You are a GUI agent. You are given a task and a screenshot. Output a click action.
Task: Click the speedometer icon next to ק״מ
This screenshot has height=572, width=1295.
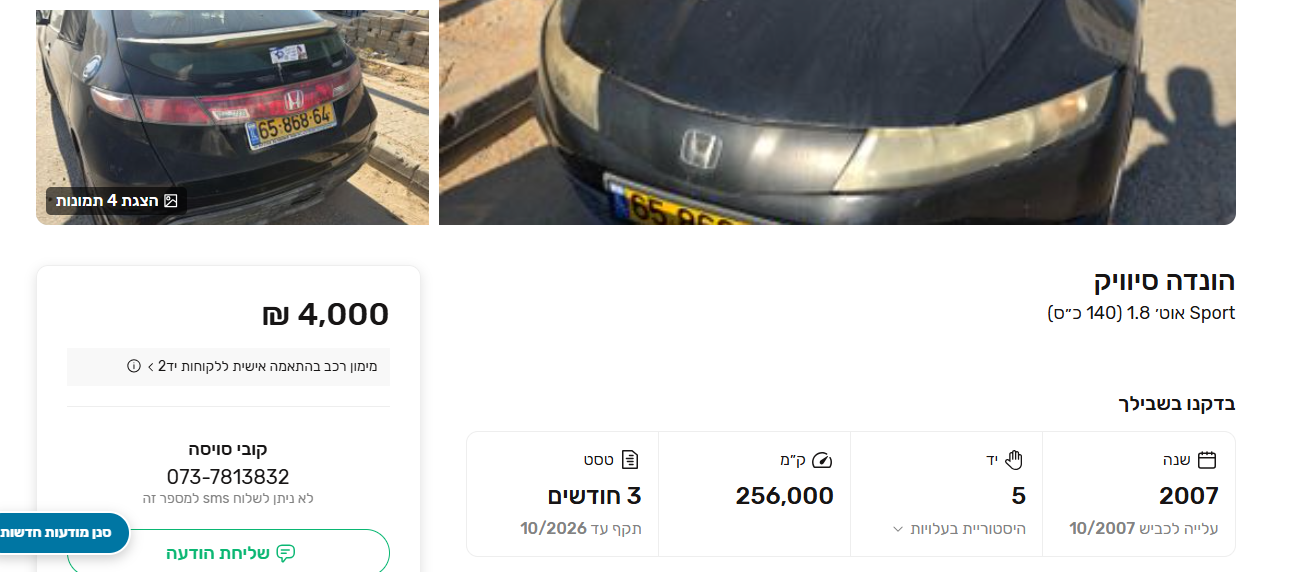click(x=822, y=460)
